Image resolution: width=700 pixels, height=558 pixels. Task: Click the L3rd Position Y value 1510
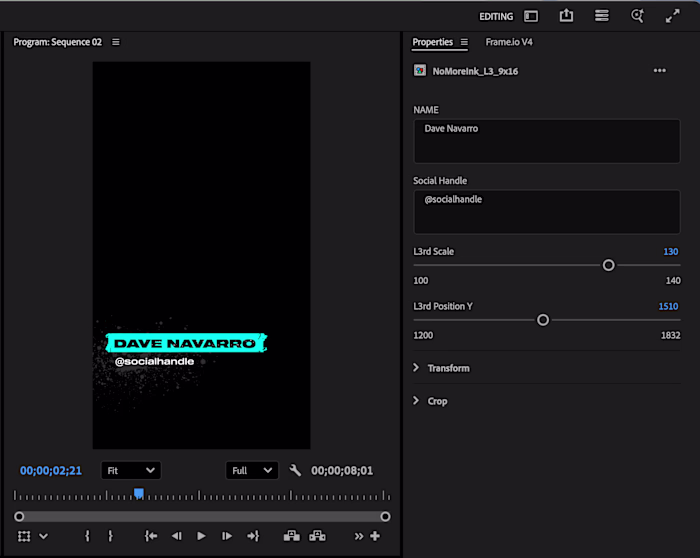point(668,306)
